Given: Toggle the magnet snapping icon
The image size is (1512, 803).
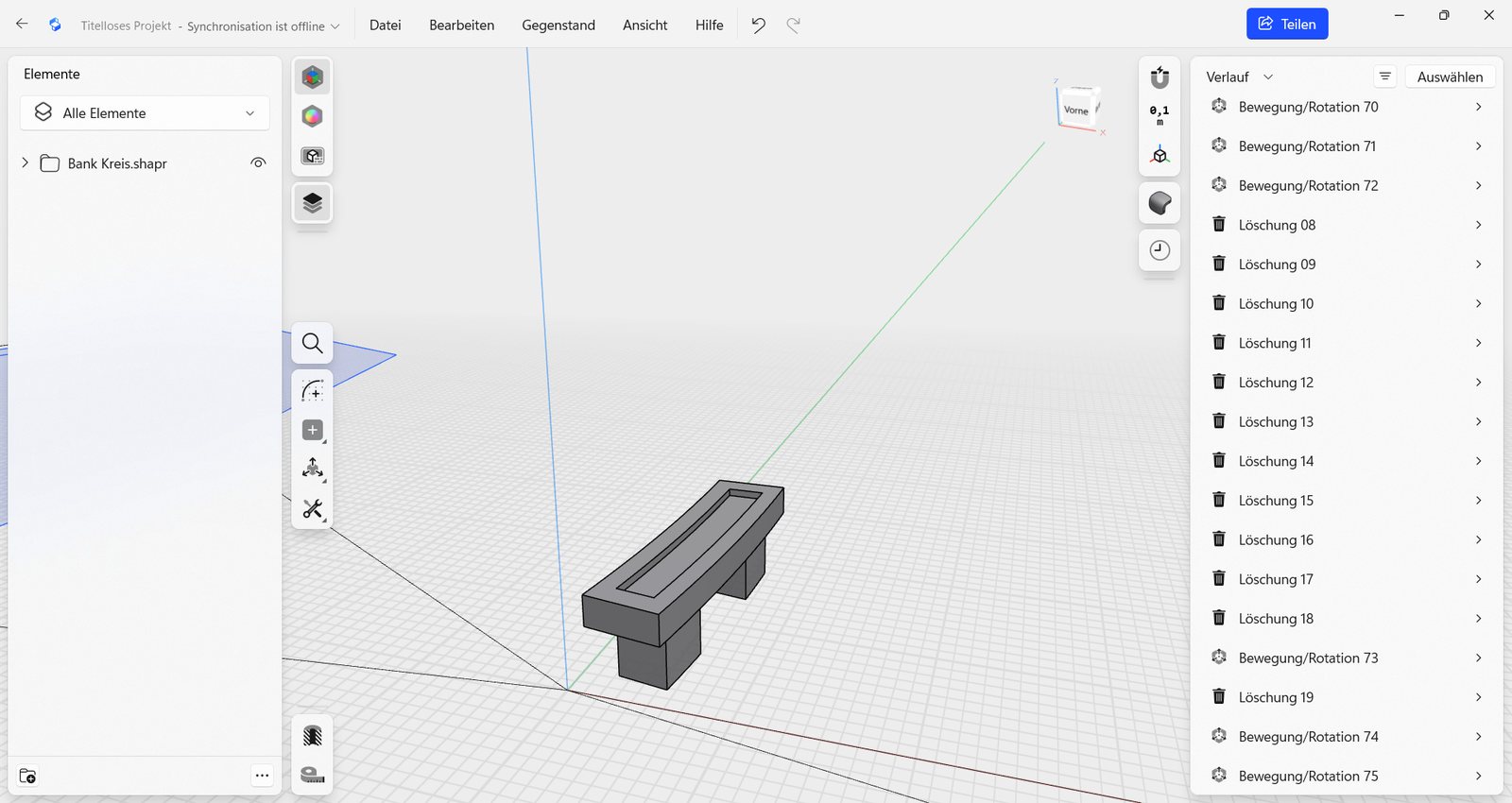Looking at the screenshot, I should [x=1160, y=77].
